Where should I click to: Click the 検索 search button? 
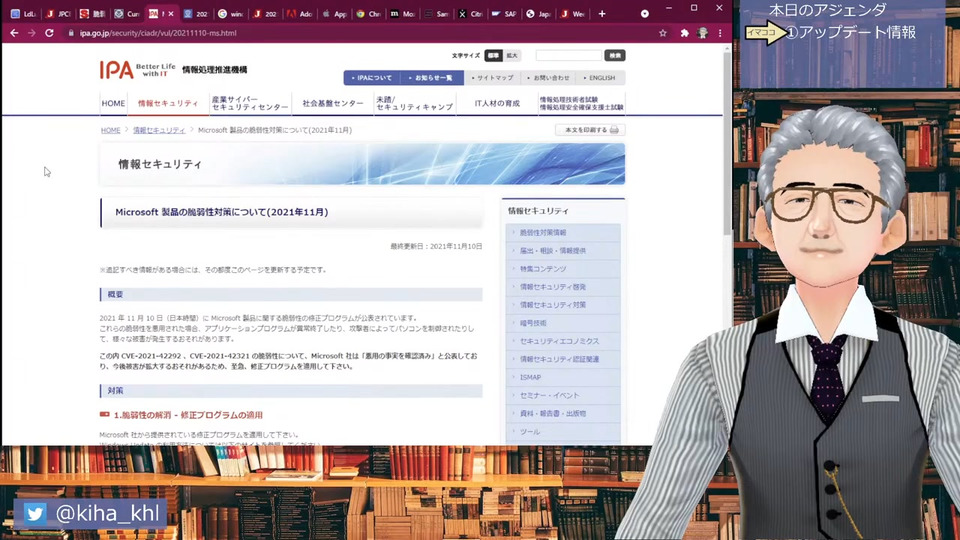(615, 56)
